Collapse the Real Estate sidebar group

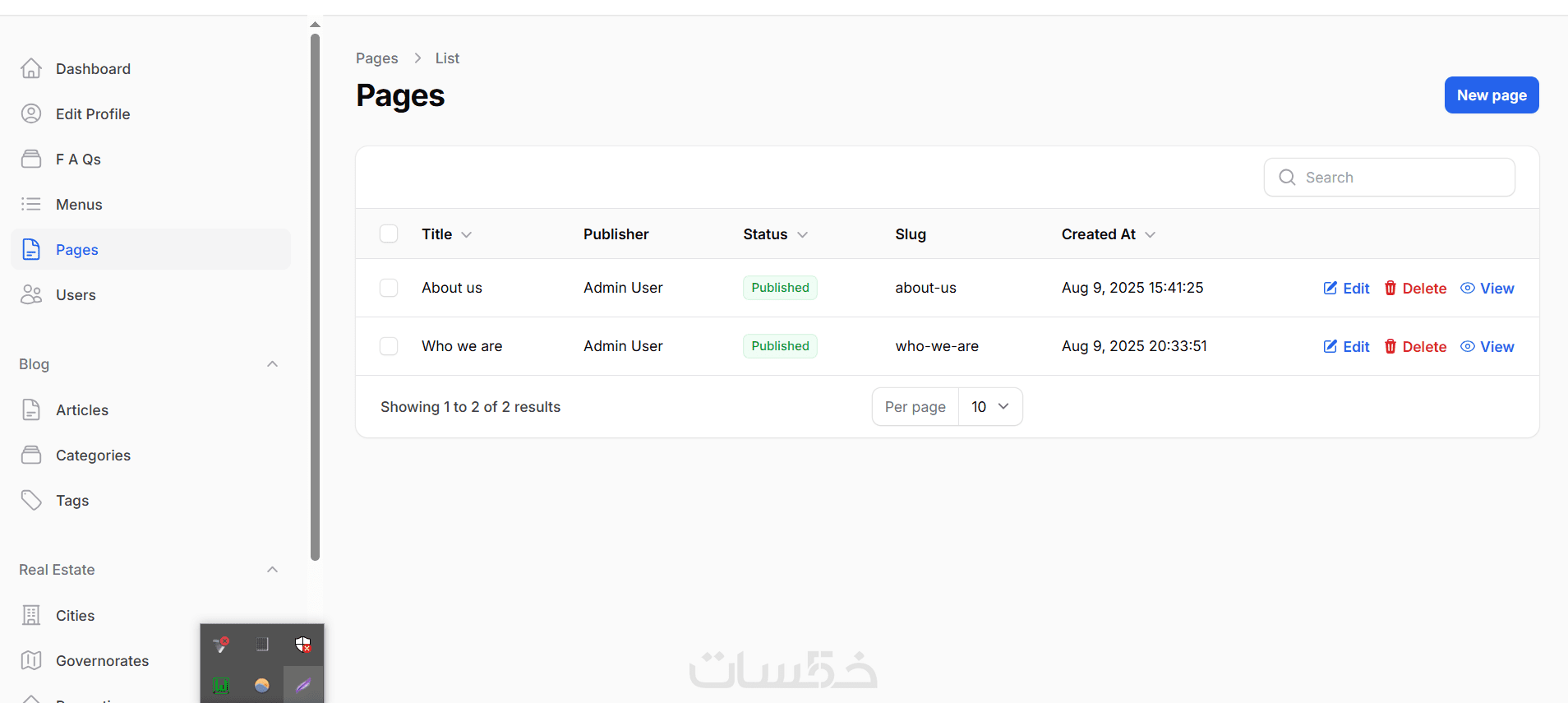pyautogui.click(x=273, y=570)
